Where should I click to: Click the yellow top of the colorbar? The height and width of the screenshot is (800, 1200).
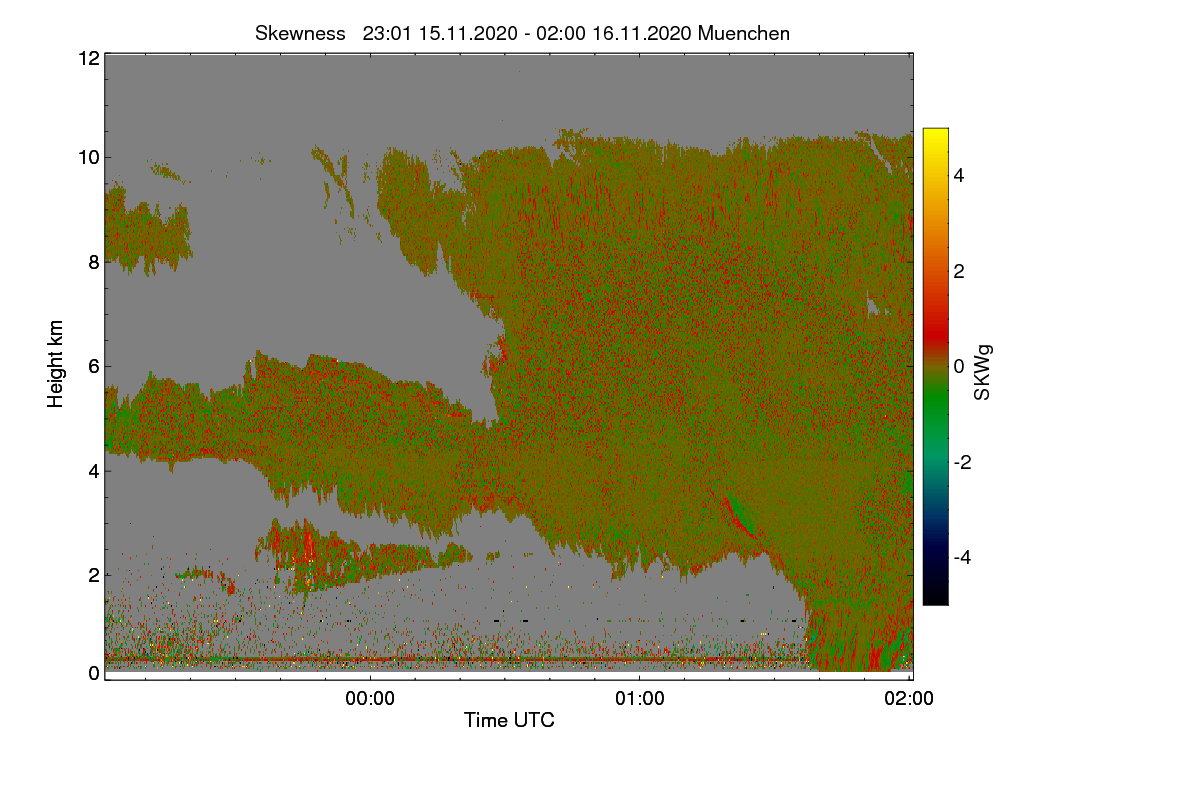click(935, 136)
